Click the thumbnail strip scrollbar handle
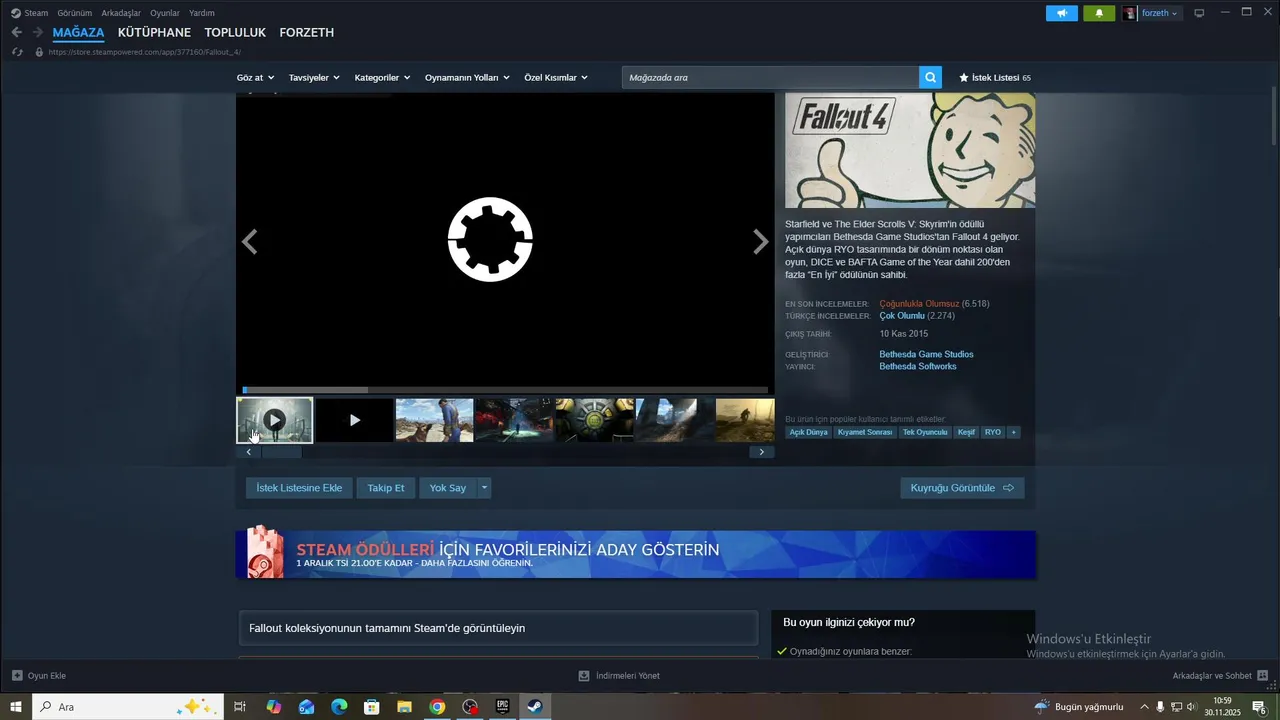 (x=282, y=452)
